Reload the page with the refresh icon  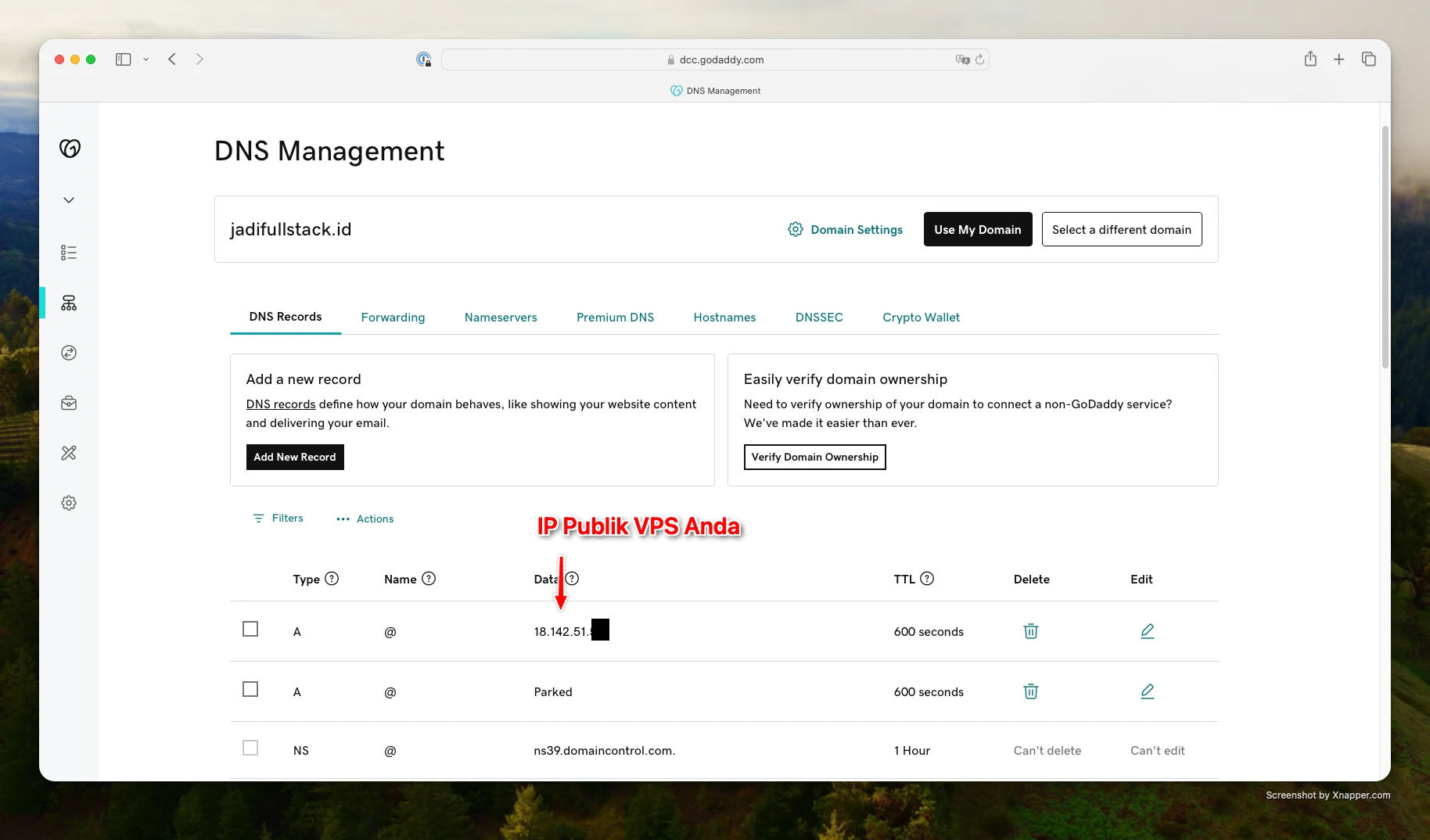coord(979,59)
